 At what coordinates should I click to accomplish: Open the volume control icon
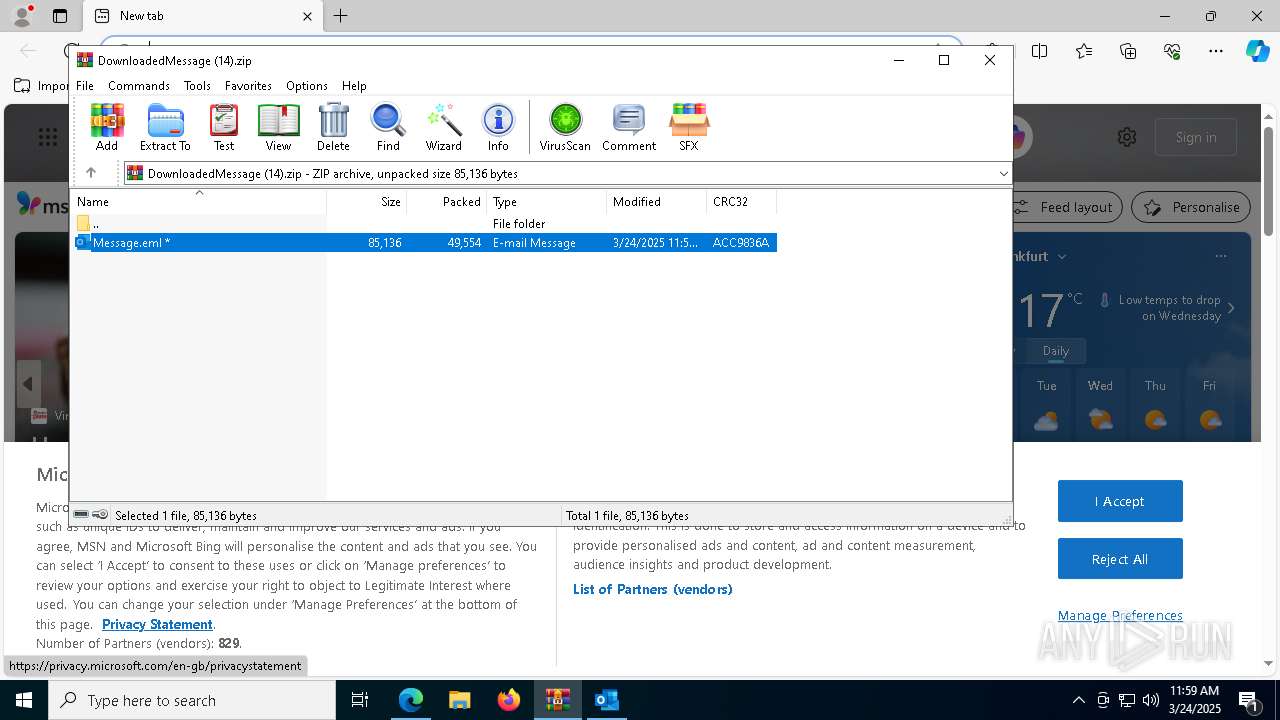click(x=1151, y=700)
